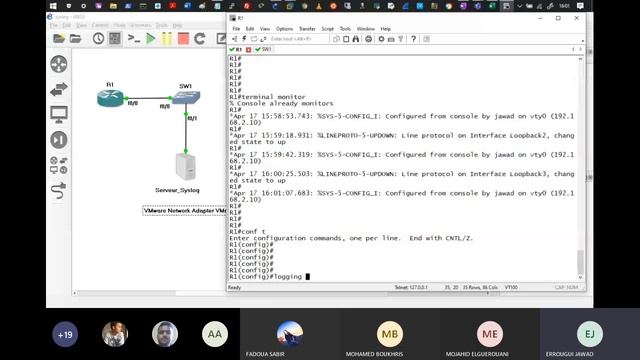
Task: Click session manager icon in terminal toolbar
Action: click(235, 39)
